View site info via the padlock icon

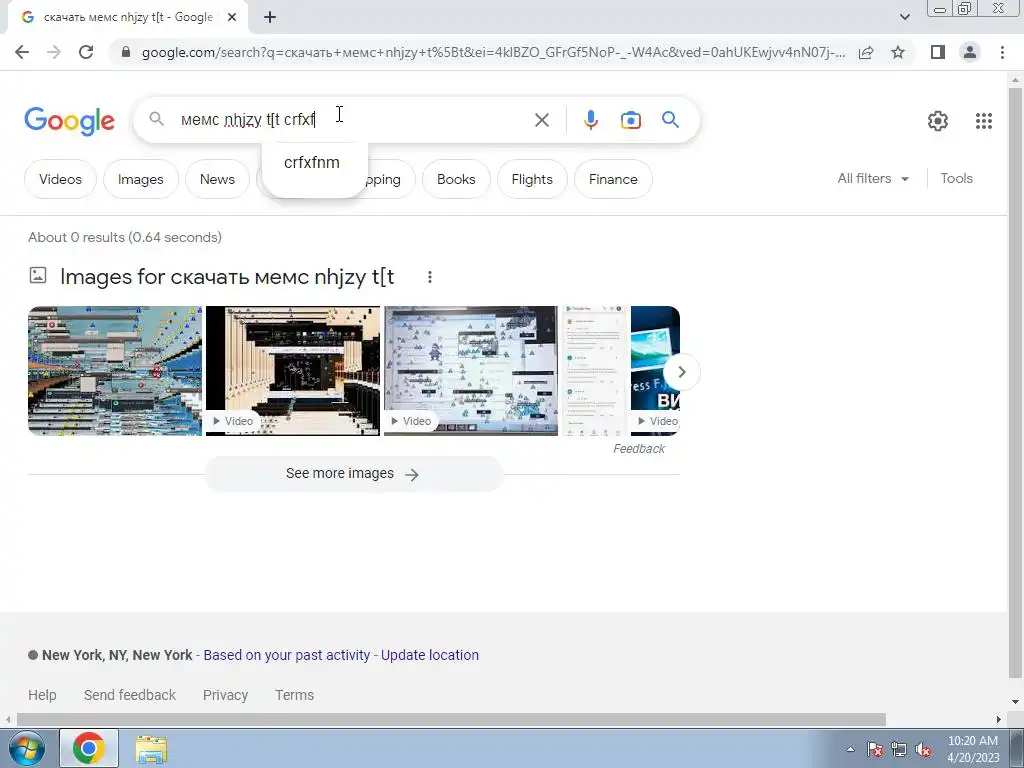click(x=126, y=52)
